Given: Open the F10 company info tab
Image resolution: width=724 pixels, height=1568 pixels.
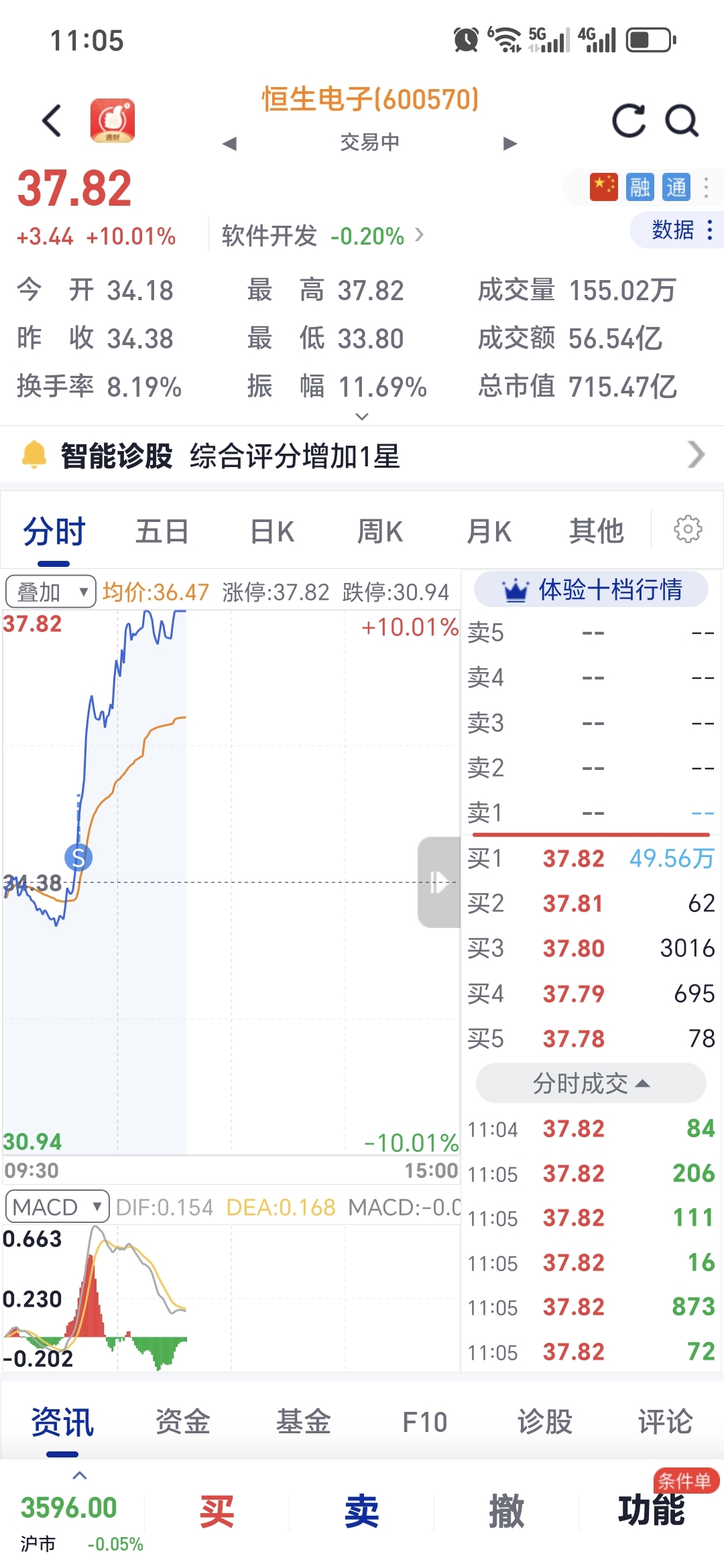Looking at the screenshot, I should point(424,1422).
